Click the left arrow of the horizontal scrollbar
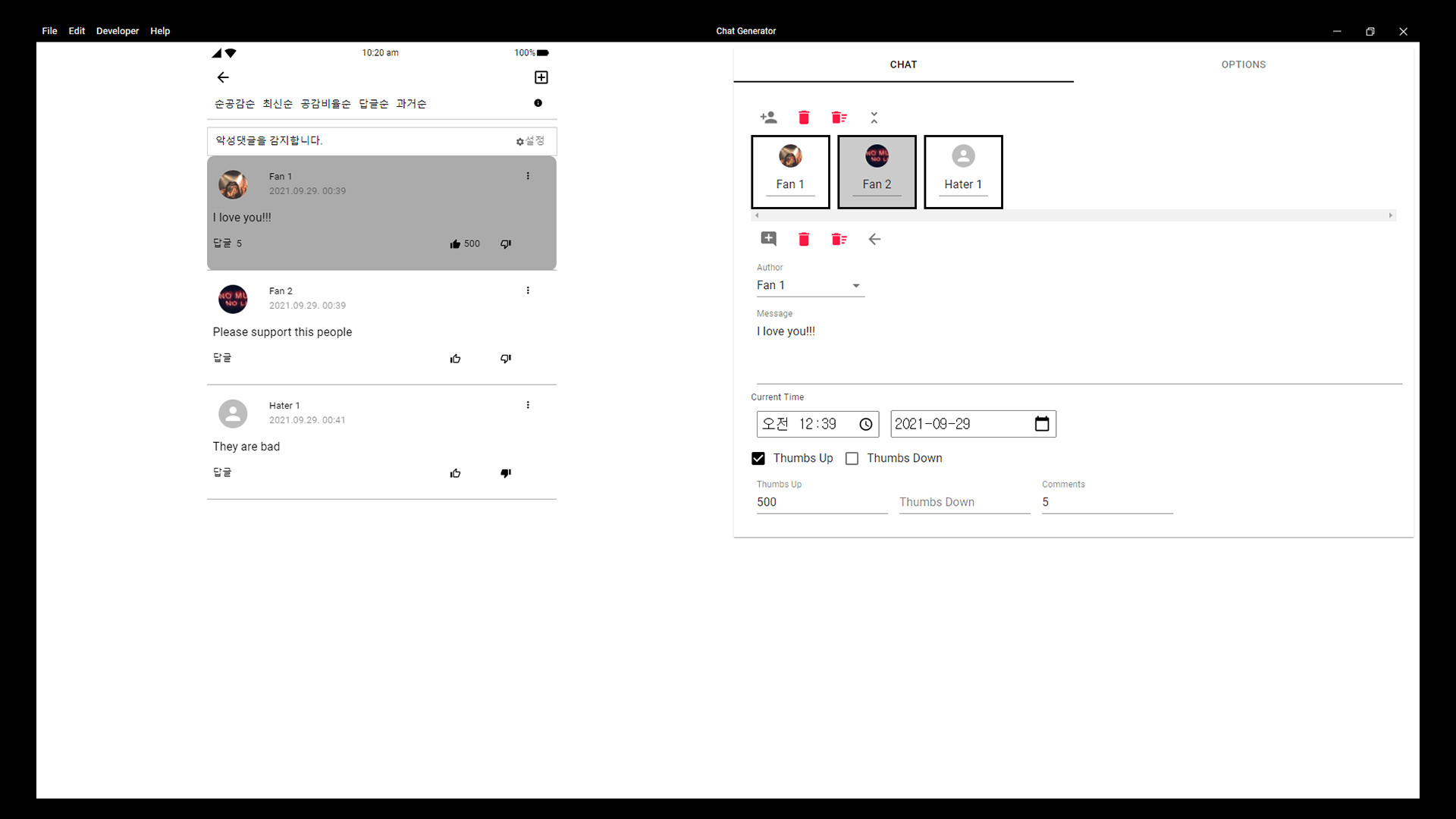This screenshot has height=819, width=1456. (x=758, y=215)
